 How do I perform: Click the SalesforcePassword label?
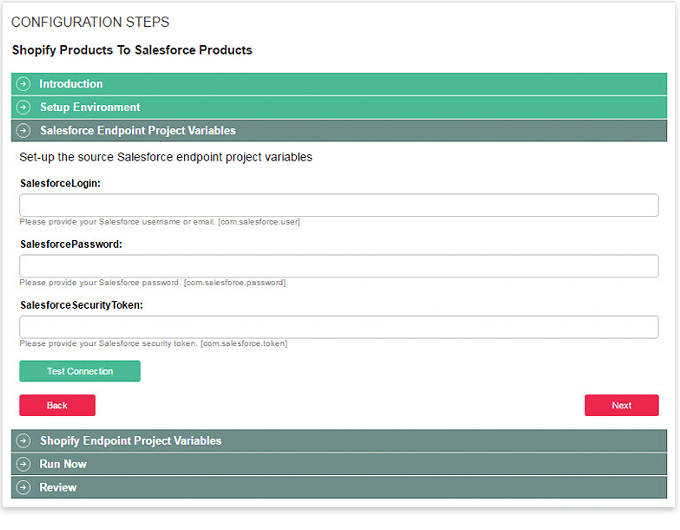tap(71, 244)
